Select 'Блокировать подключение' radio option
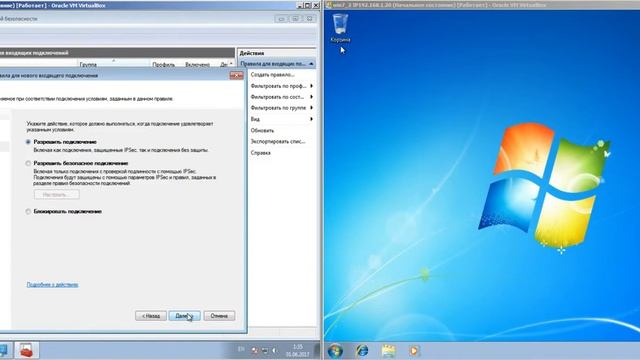 (x=28, y=211)
